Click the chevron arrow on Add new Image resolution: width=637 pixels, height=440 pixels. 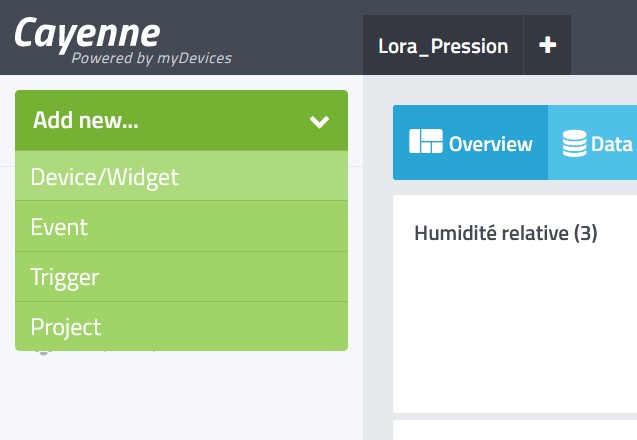point(319,121)
